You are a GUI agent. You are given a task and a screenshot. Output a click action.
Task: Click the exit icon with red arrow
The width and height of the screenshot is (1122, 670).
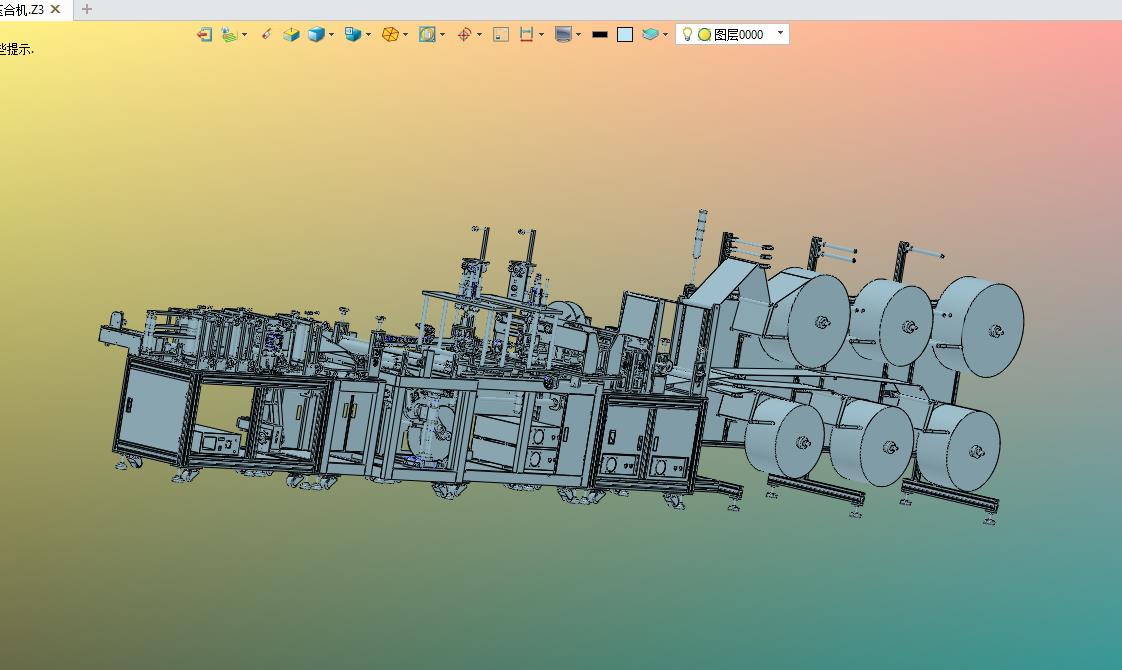point(204,34)
